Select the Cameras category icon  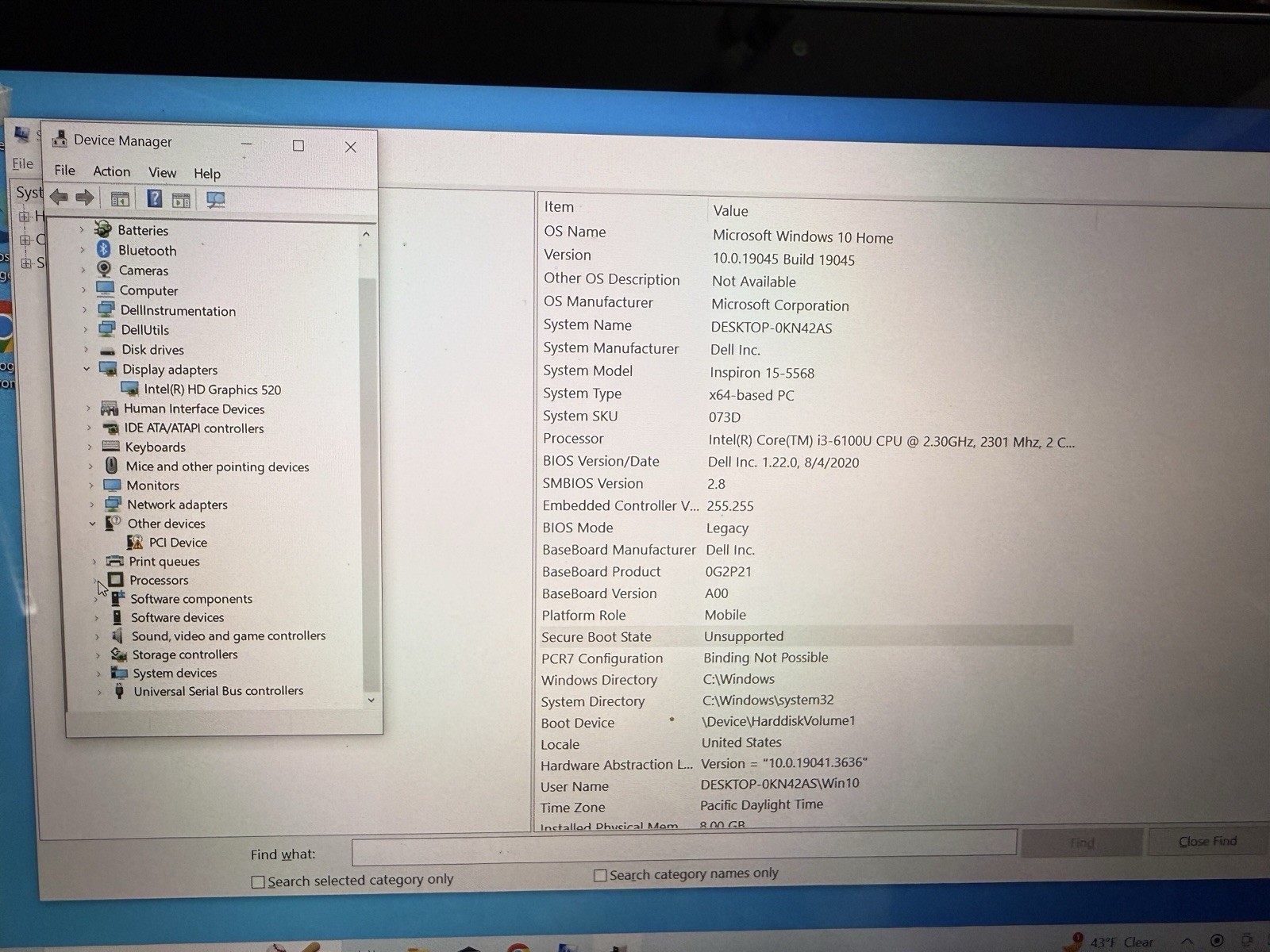(x=104, y=269)
